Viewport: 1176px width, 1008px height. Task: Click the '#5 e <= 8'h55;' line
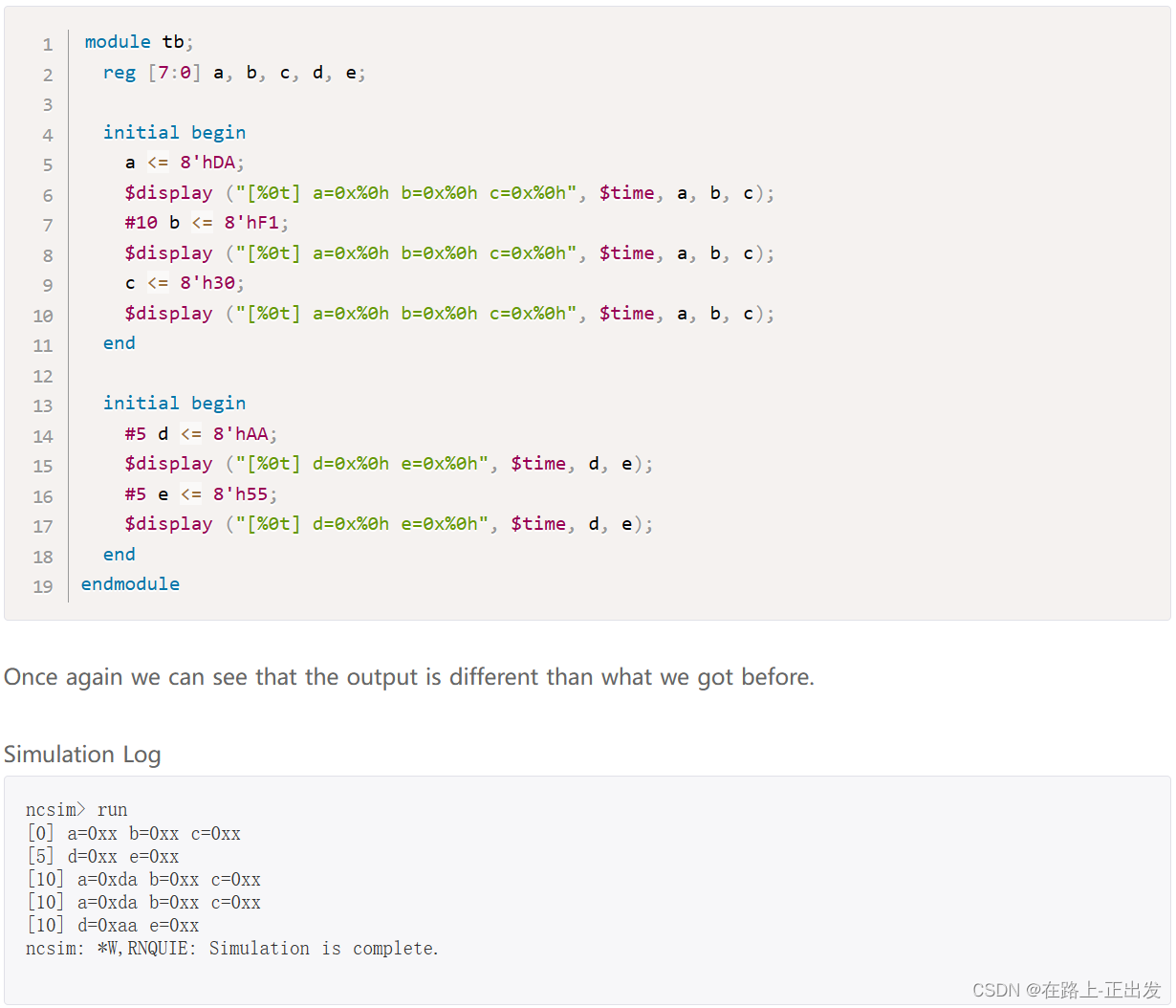[201, 494]
